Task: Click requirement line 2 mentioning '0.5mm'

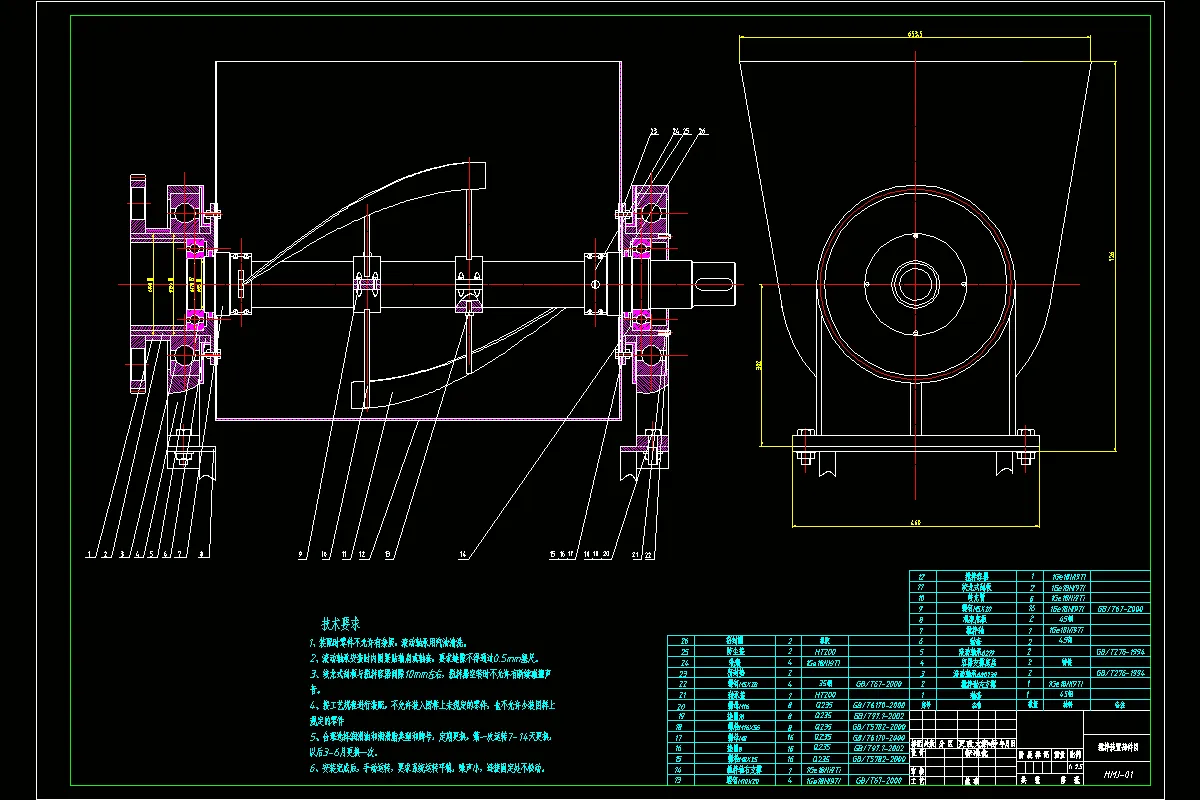Action: [426, 659]
